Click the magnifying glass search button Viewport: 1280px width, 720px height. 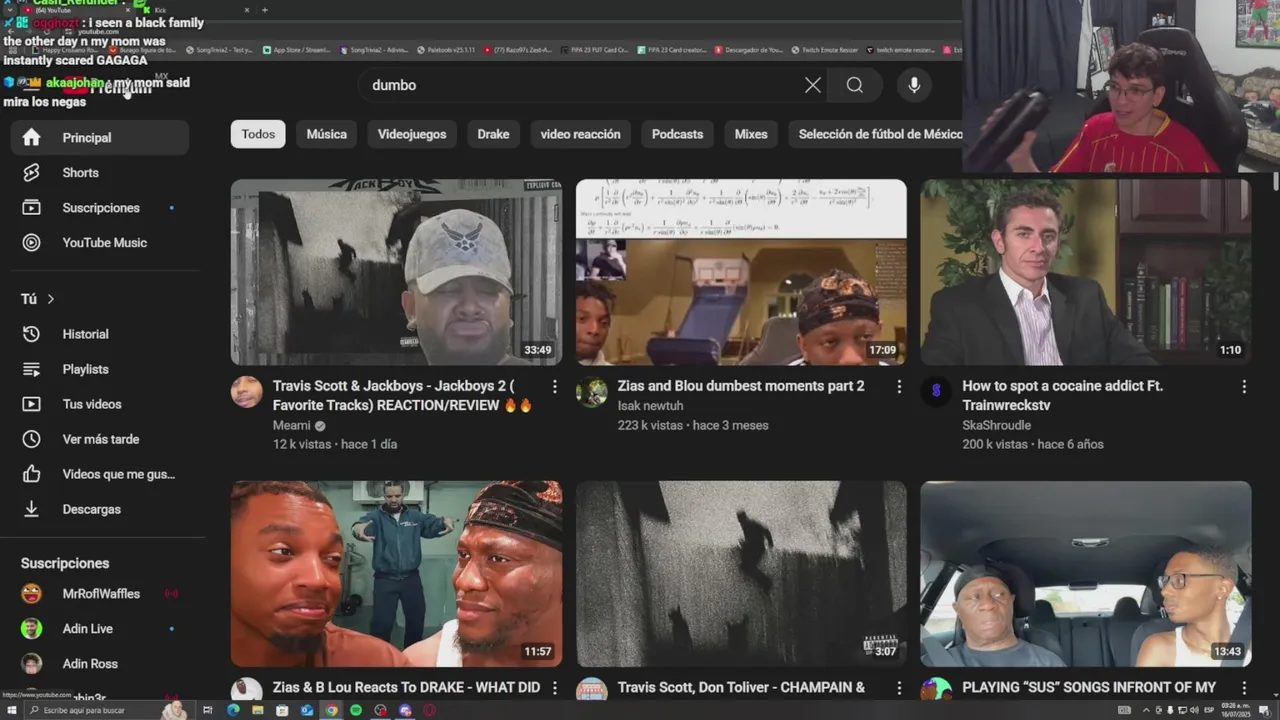855,85
